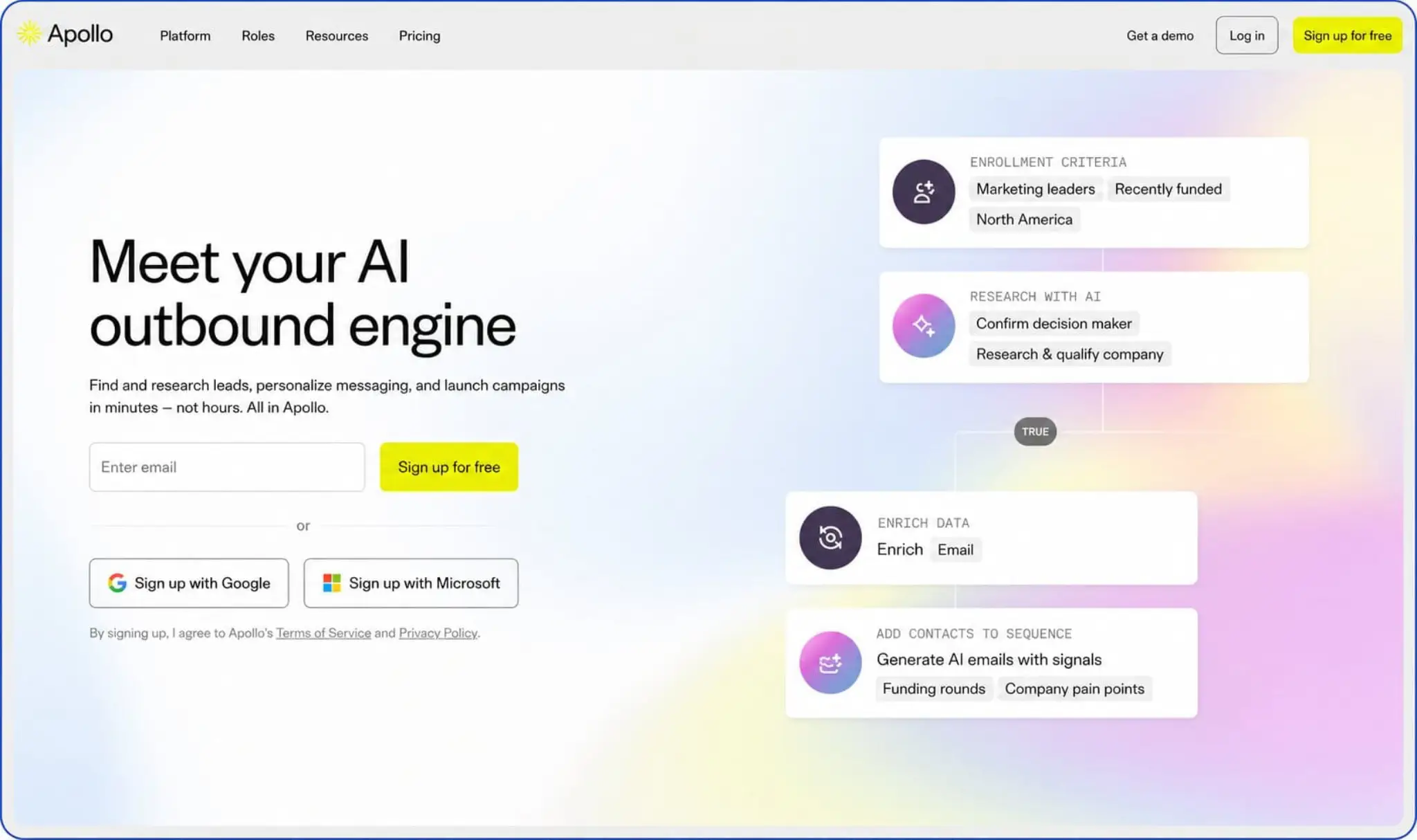Open the Platform menu
The width and height of the screenshot is (1417, 840).
point(185,35)
